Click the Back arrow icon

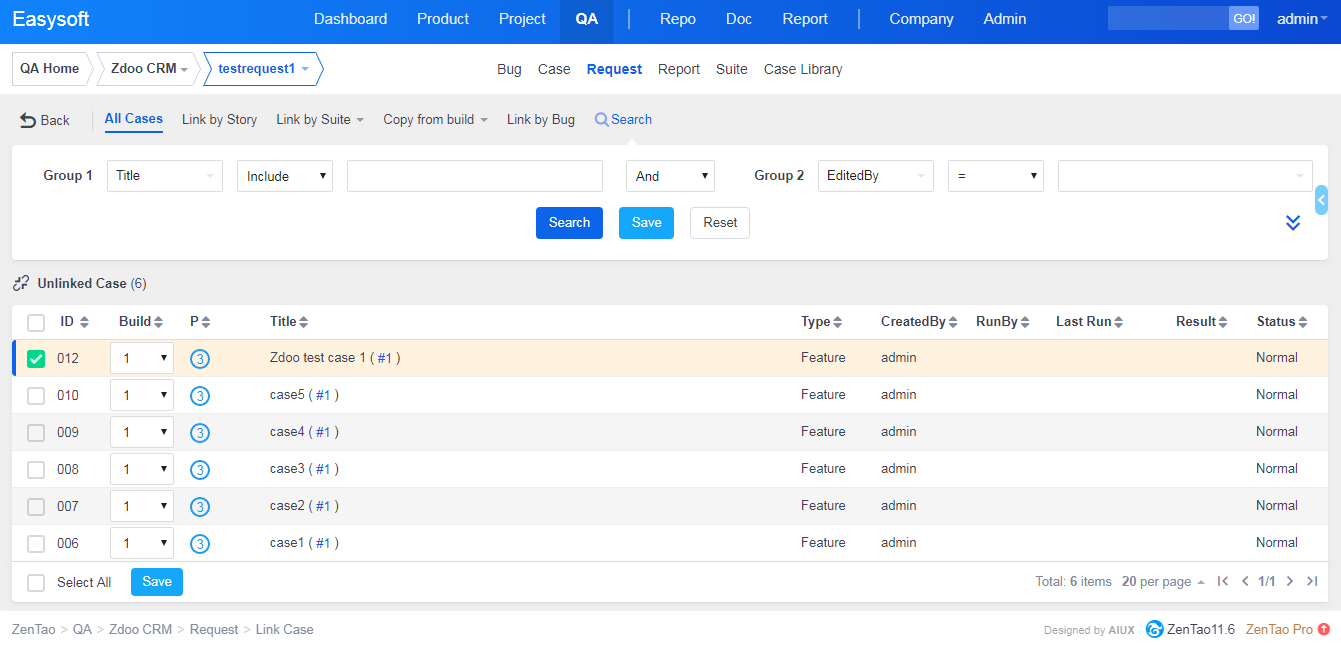(x=28, y=120)
